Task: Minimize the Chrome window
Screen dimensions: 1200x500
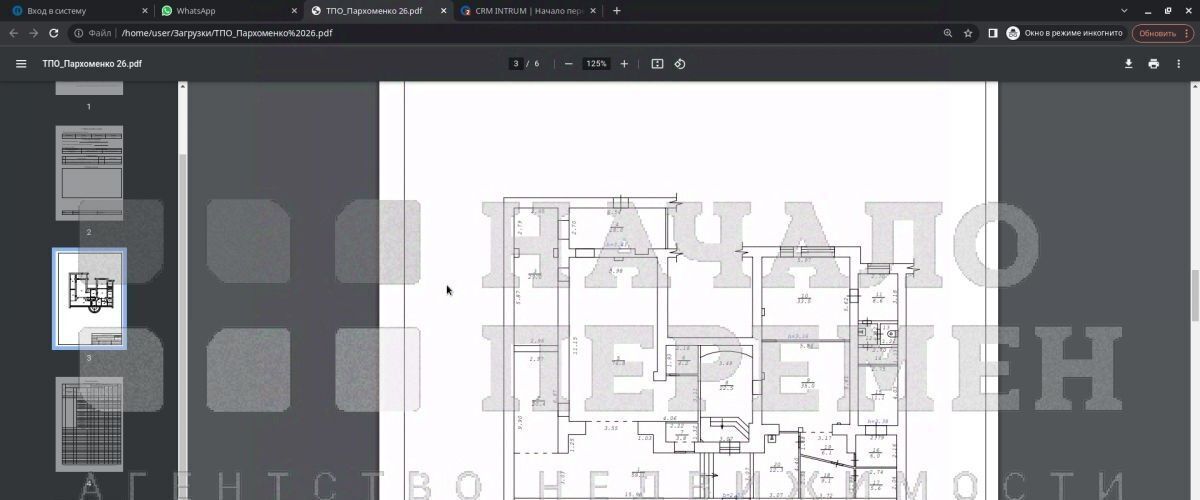Action: [1150, 11]
